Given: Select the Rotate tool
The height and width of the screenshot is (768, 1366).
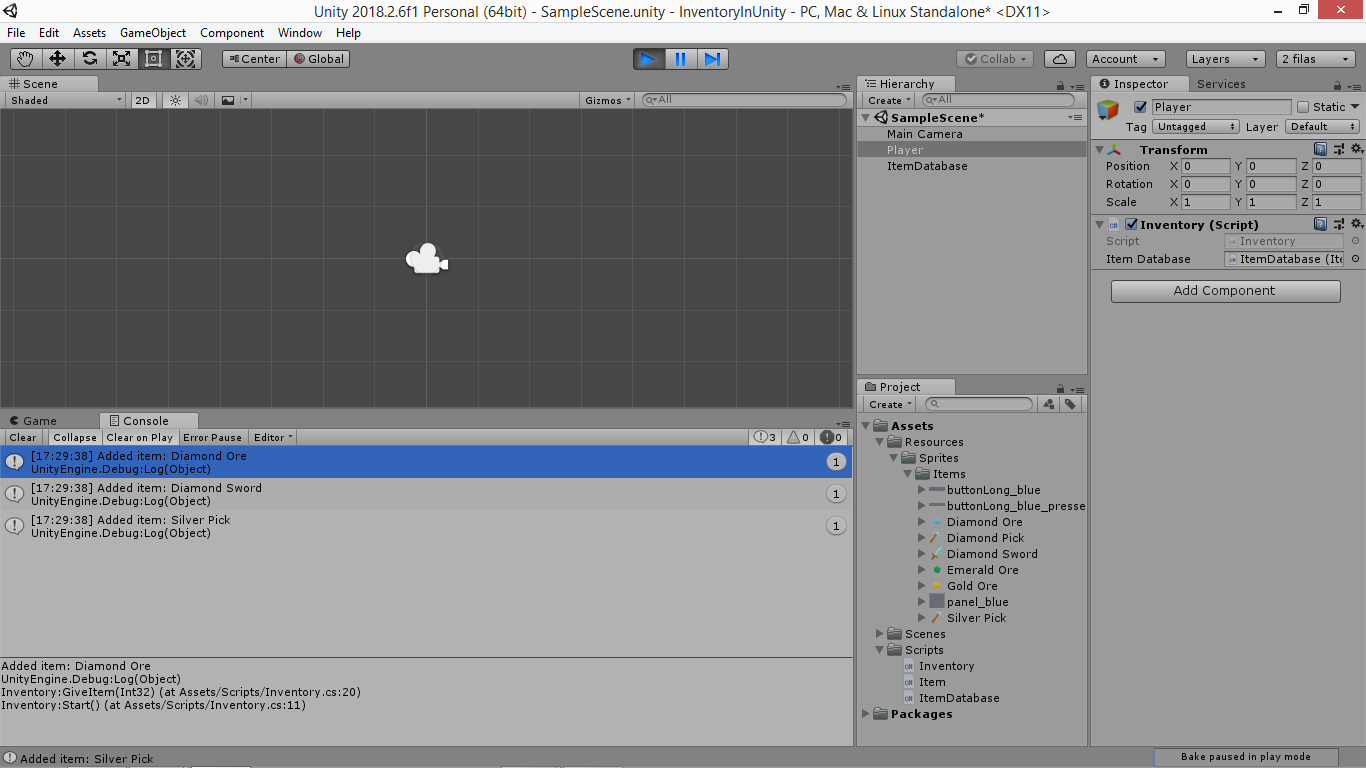Looking at the screenshot, I should pos(89,58).
